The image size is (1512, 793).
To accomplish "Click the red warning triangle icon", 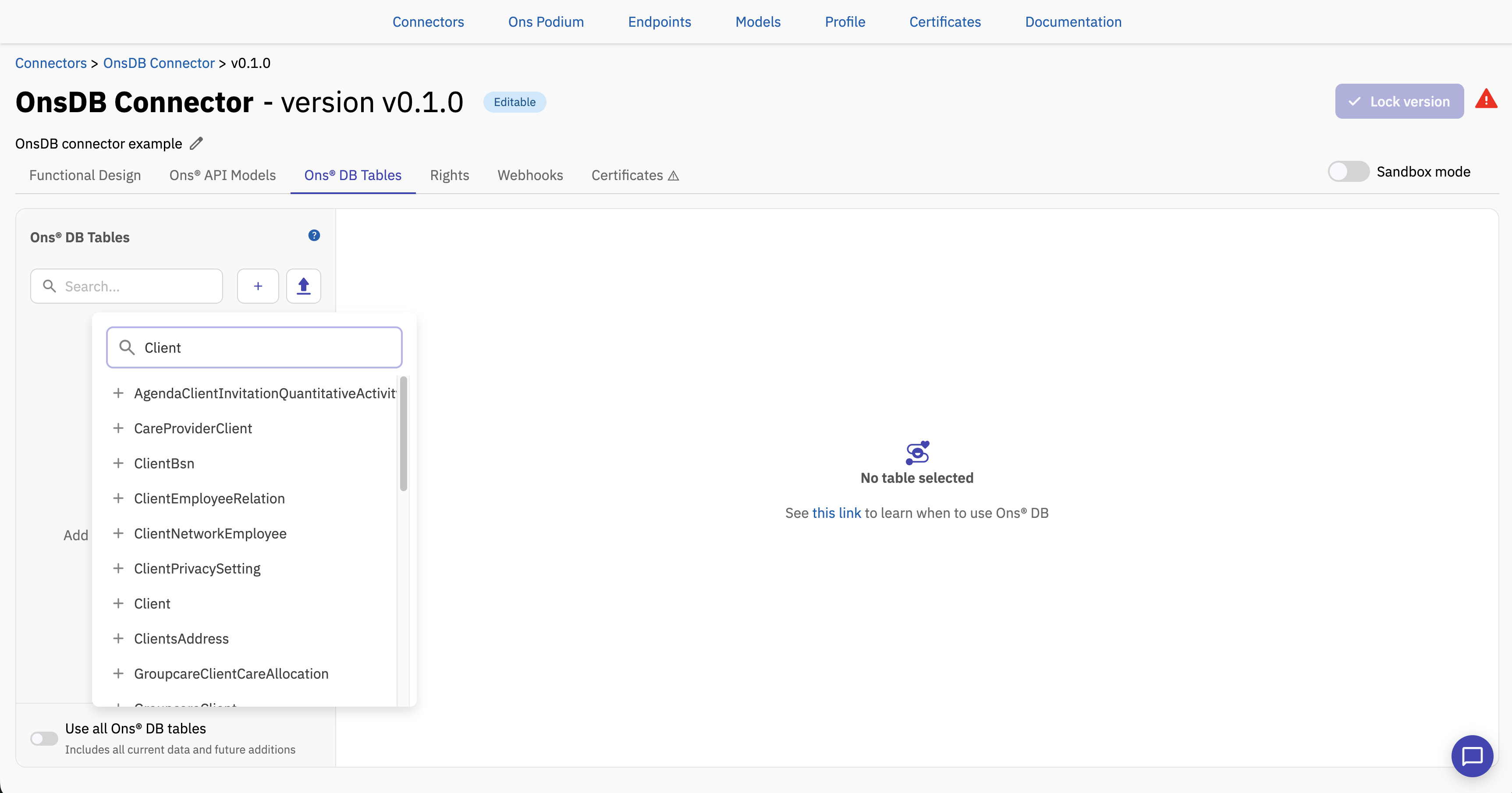I will [1486, 99].
